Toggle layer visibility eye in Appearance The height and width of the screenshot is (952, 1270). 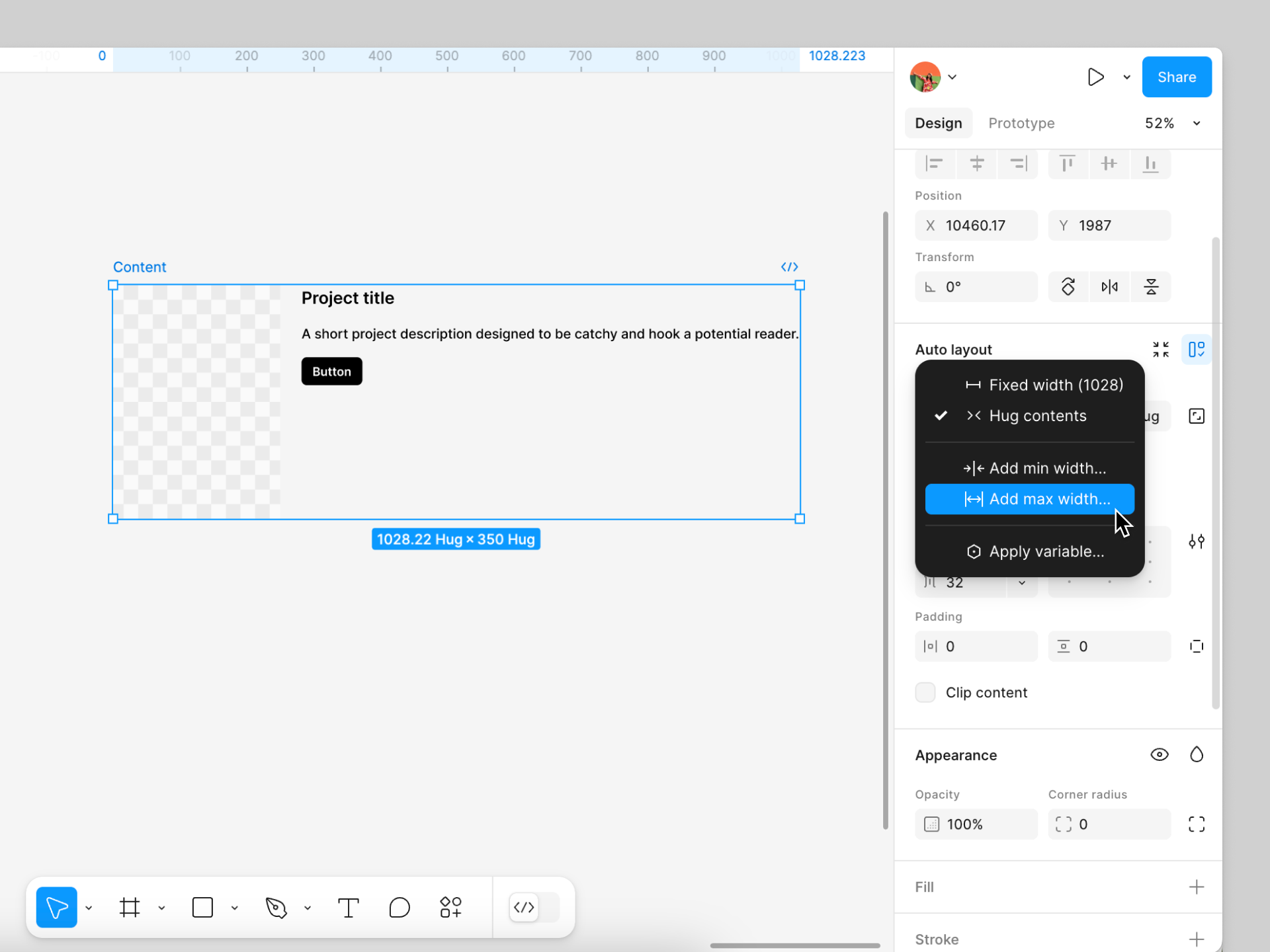pos(1159,755)
